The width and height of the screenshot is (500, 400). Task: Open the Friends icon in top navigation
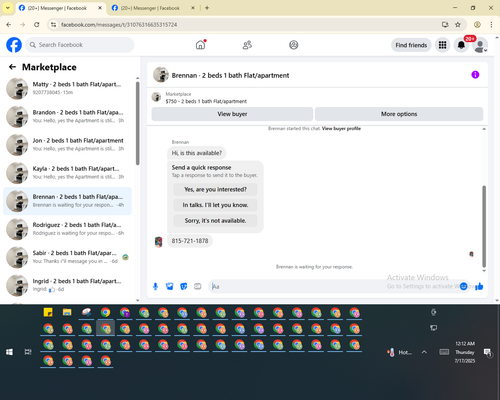coord(247,45)
